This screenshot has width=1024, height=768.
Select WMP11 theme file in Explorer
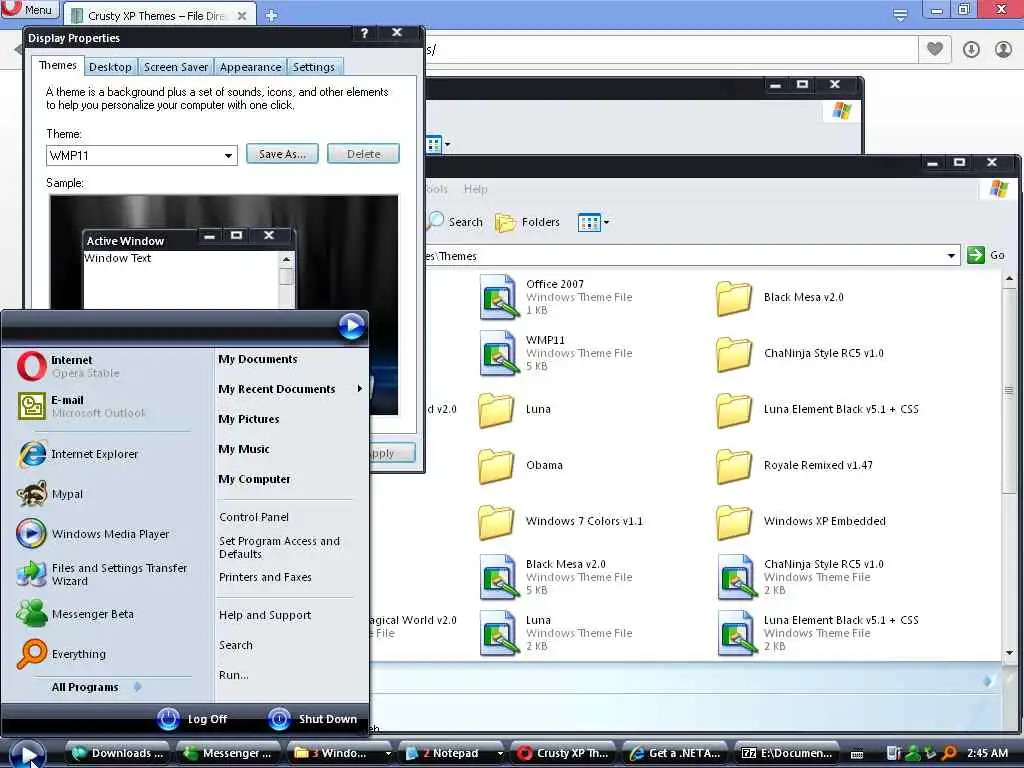click(x=556, y=353)
